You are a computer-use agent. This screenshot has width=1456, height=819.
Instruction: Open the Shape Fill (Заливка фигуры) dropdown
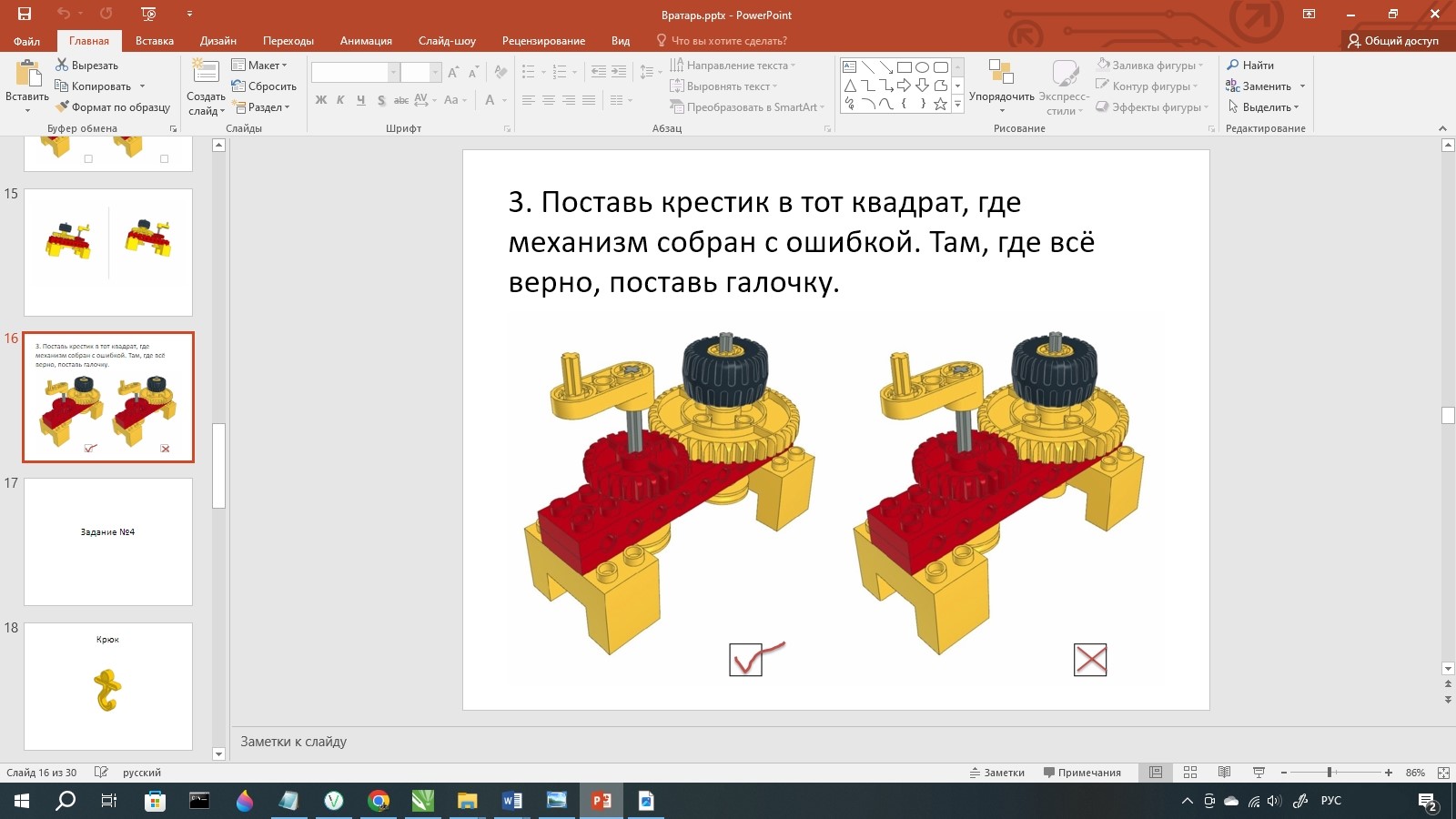click(x=1150, y=66)
